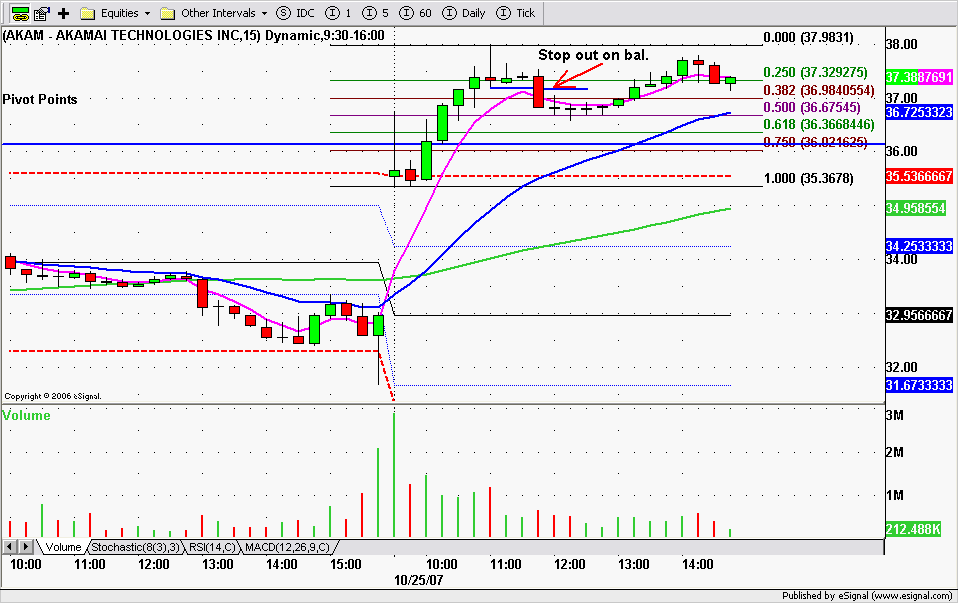Click the 31.6733333 blue price tag
This screenshot has width=958, height=603.
coord(919,386)
